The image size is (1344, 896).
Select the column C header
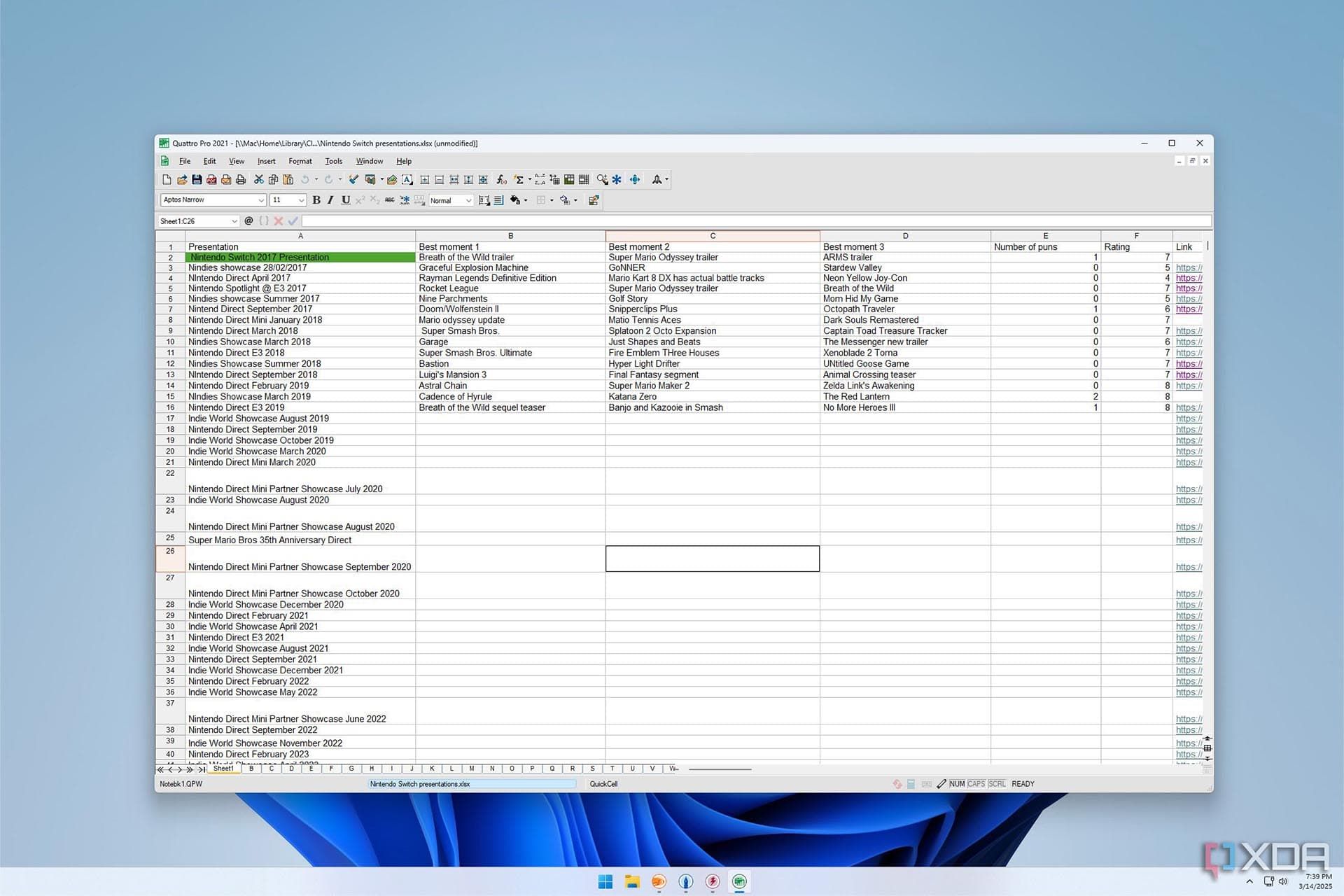pos(713,236)
